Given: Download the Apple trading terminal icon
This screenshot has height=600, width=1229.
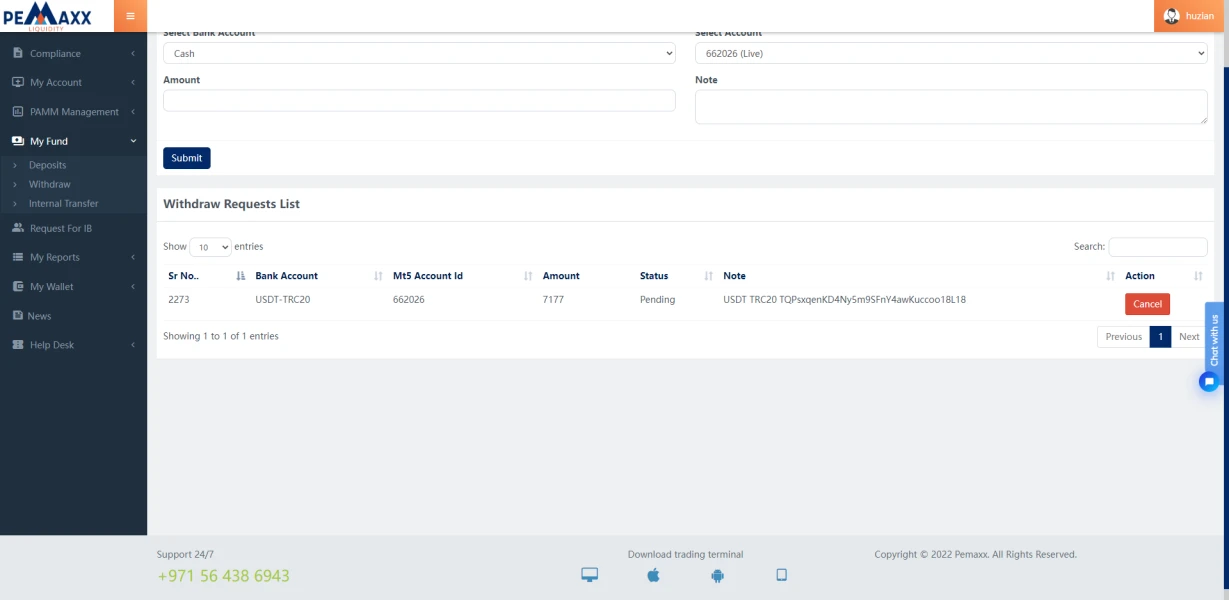Looking at the screenshot, I should click(x=653, y=575).
